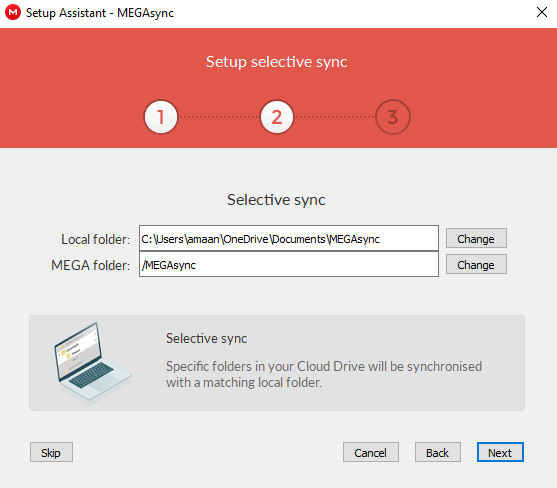Click 'Setup Assistant - MEGAsync' window title
This screenshot has width=557, height=488.
(100, 13)
